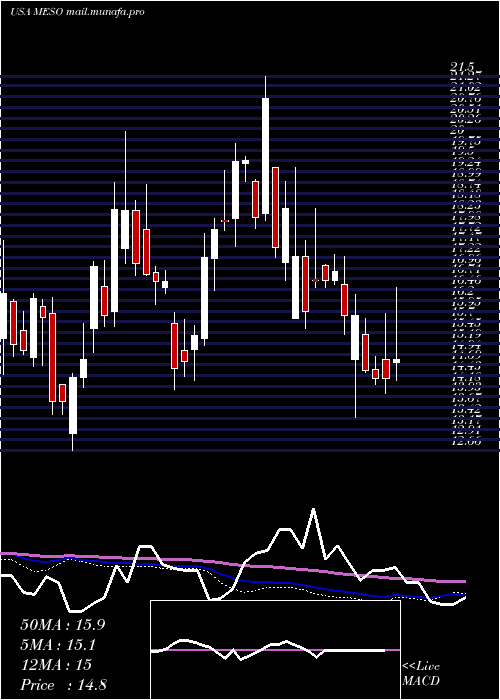Click the MACD inset chart panel
The image size is (500, 700).
(275, 650)
